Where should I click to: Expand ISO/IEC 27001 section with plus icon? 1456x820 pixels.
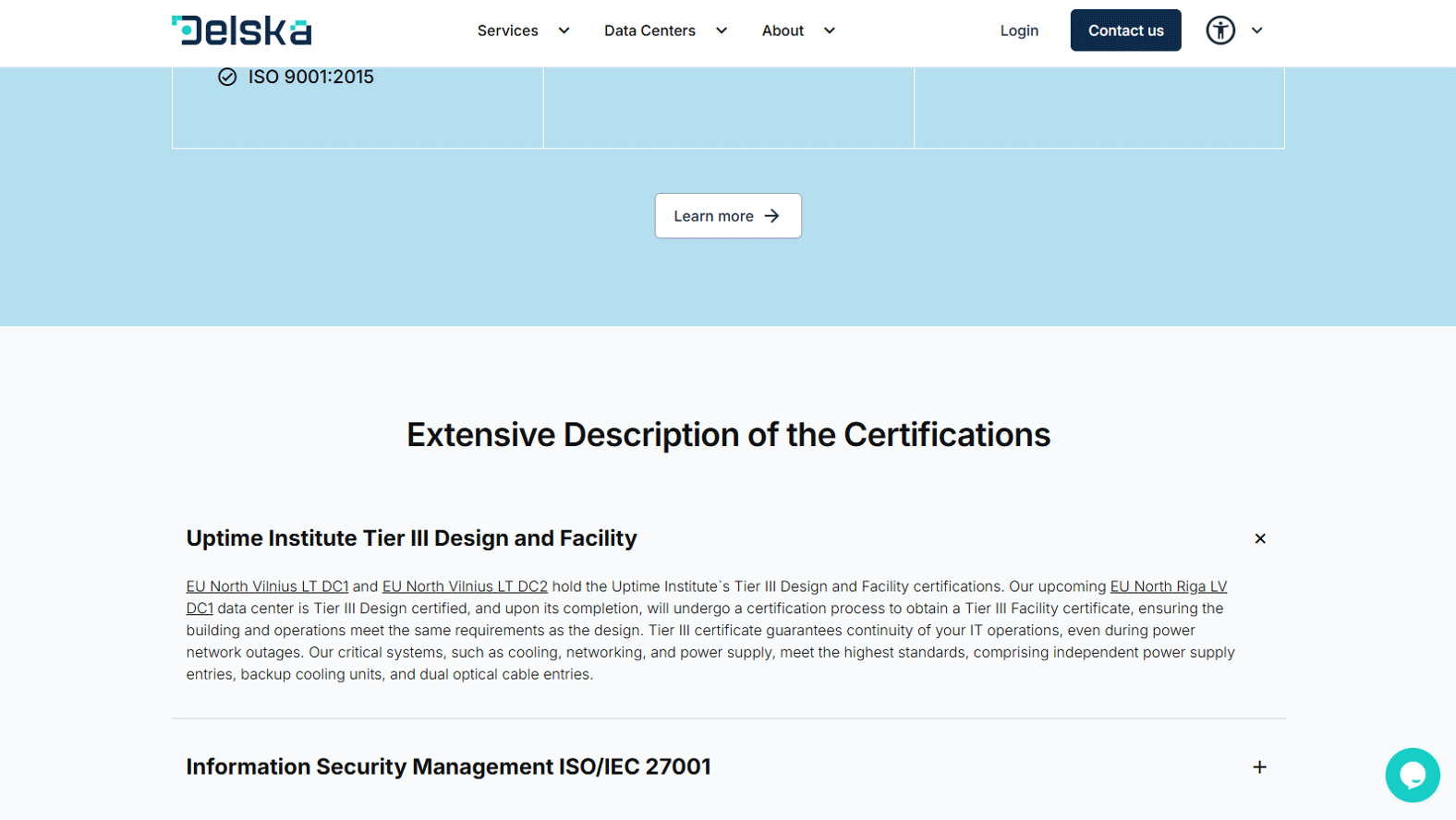tap(1259, 767)
